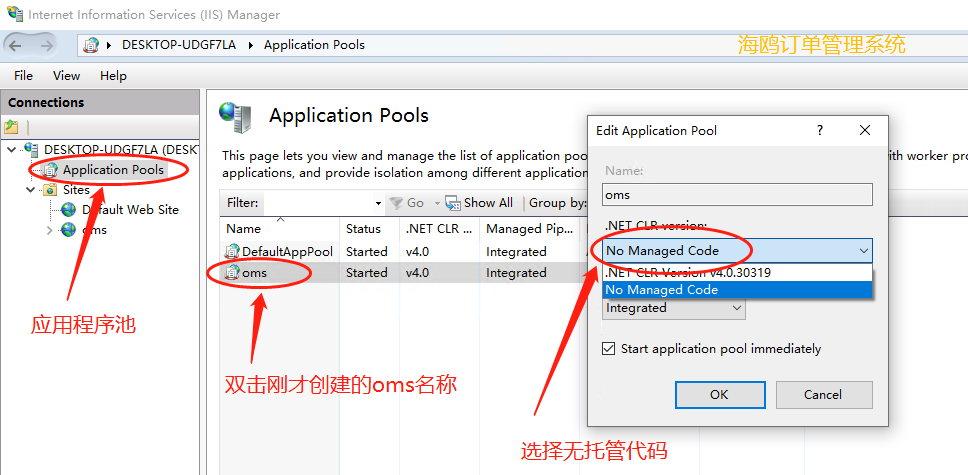Collapse the DESKTOP-UDGF7LA server node
This screenshot has width=968, height=475.
click(x=12, y=149)
